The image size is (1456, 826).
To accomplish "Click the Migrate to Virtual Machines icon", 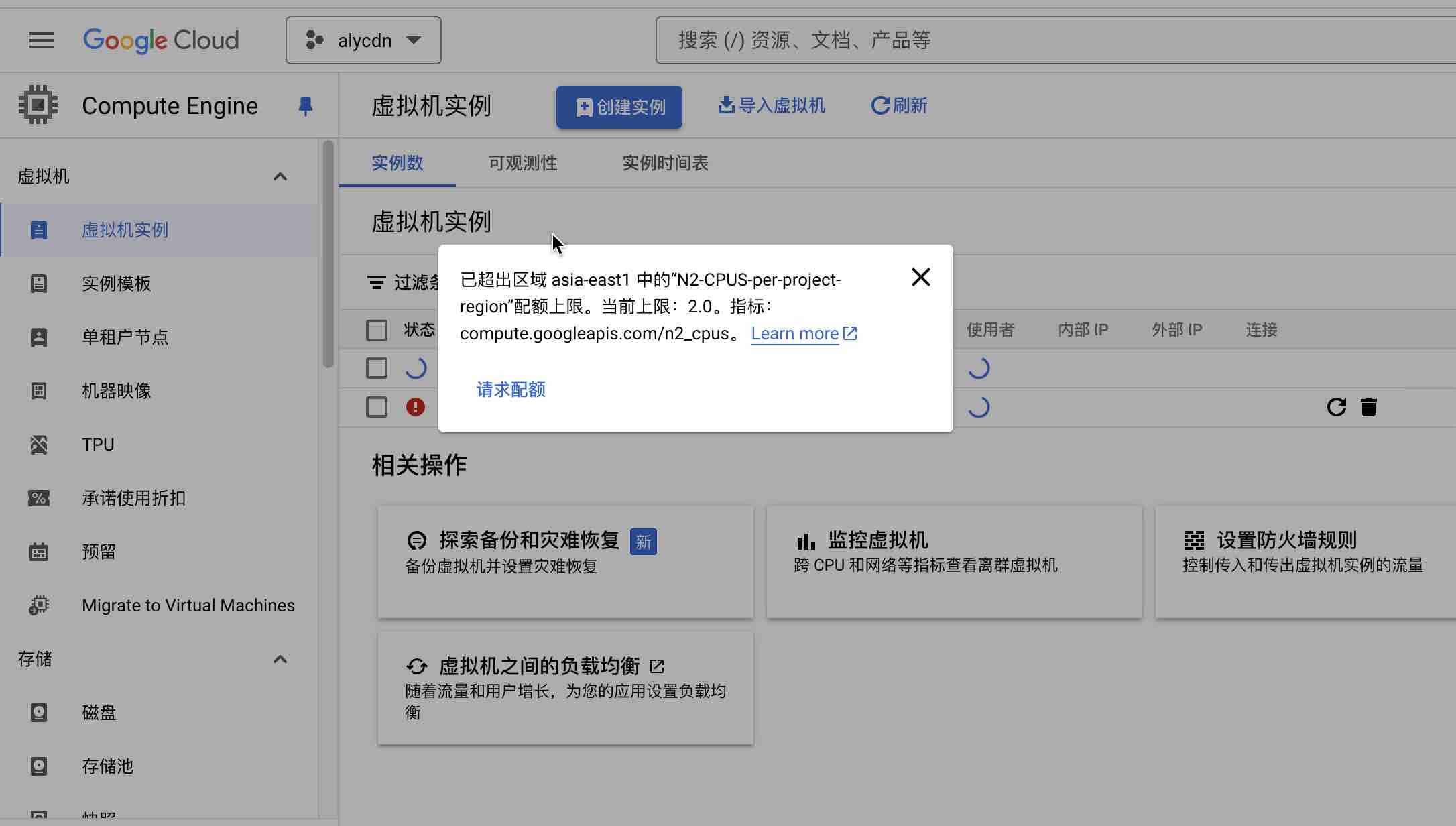I will 39,605.
